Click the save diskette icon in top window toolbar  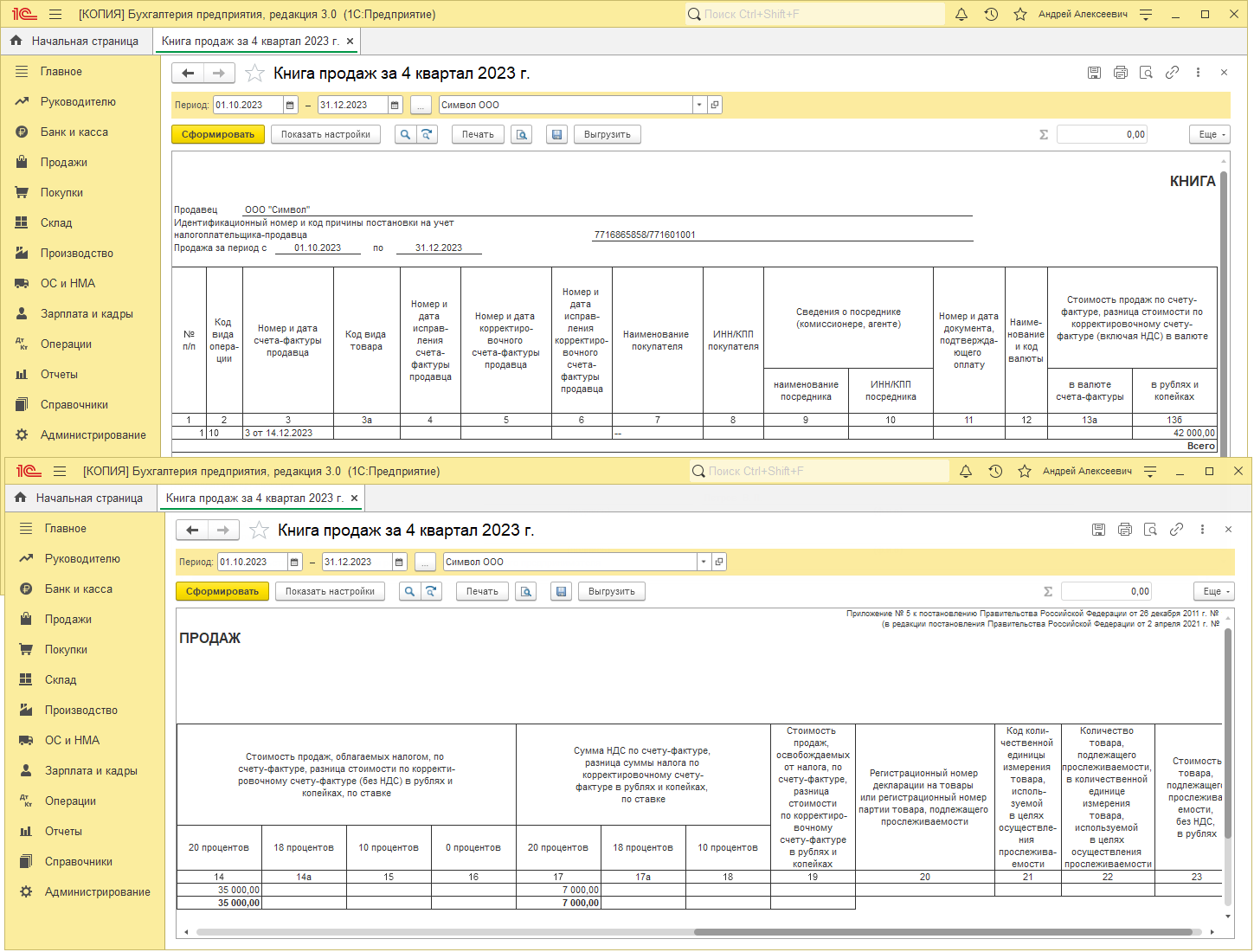[x=556, y=134]
